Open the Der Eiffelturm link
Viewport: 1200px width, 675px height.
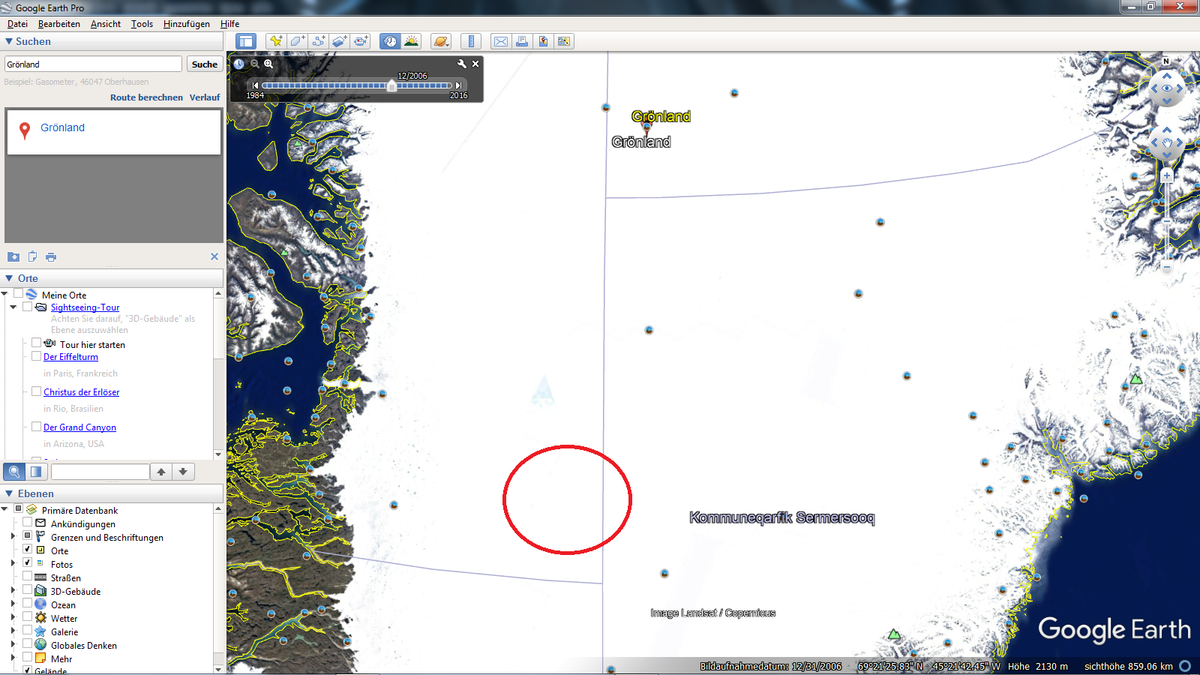71,357
